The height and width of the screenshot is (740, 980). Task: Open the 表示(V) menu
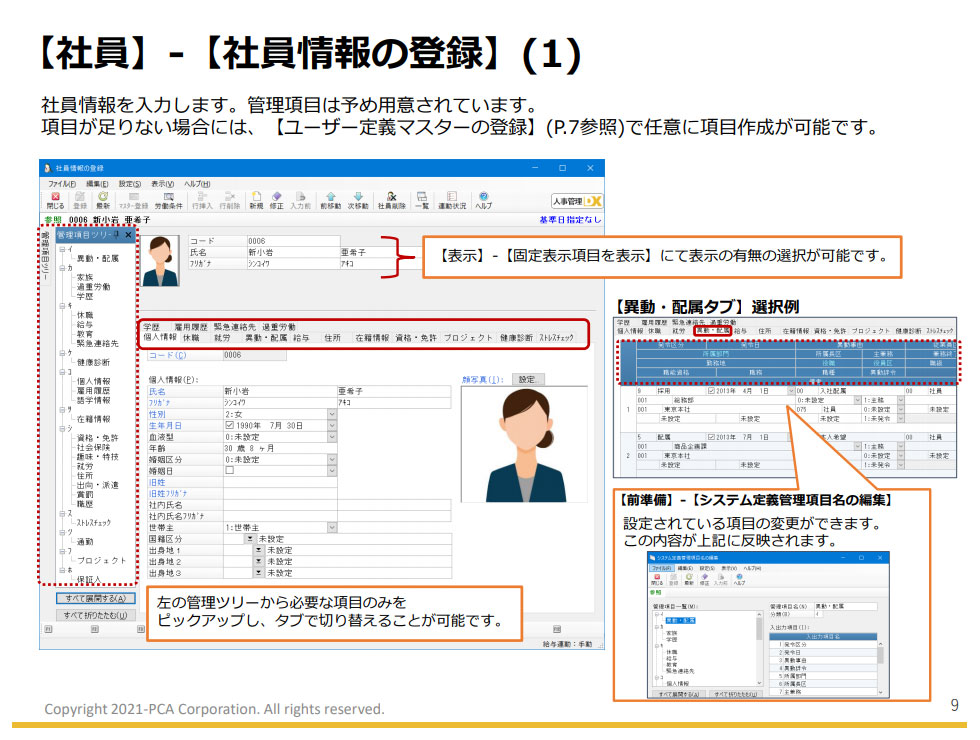(162, 184)
